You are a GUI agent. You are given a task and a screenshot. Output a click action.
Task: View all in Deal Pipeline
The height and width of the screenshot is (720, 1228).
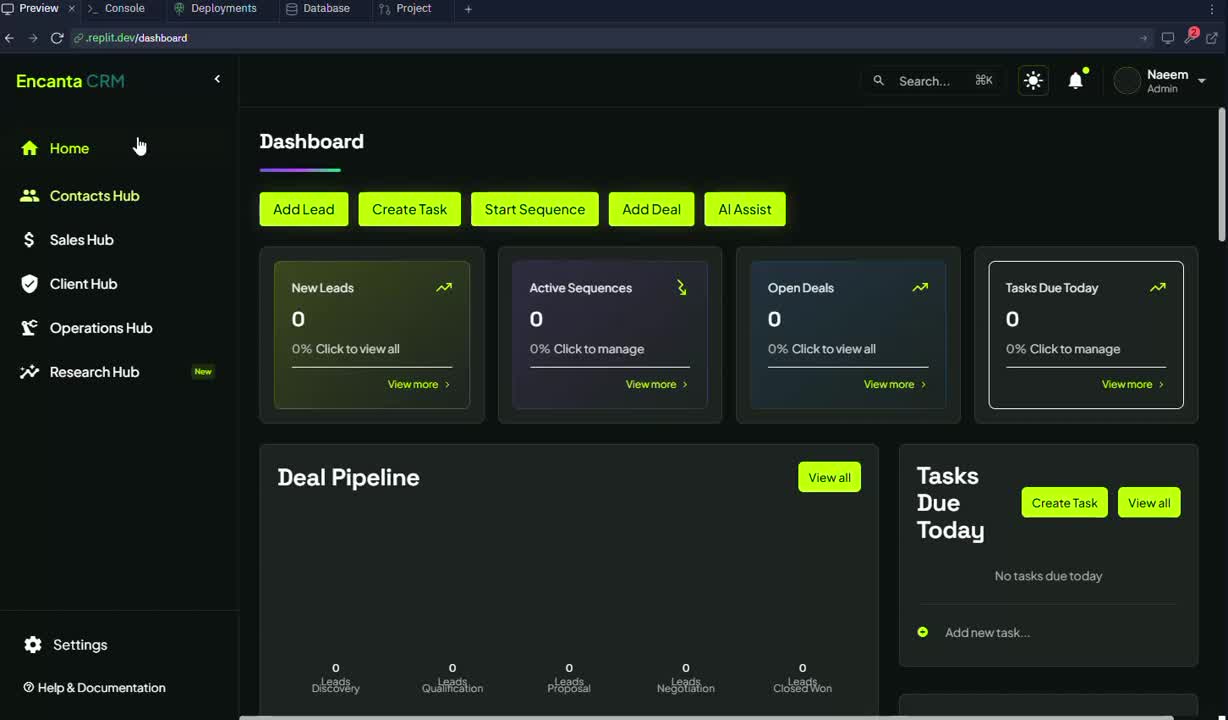pos(829,477)
